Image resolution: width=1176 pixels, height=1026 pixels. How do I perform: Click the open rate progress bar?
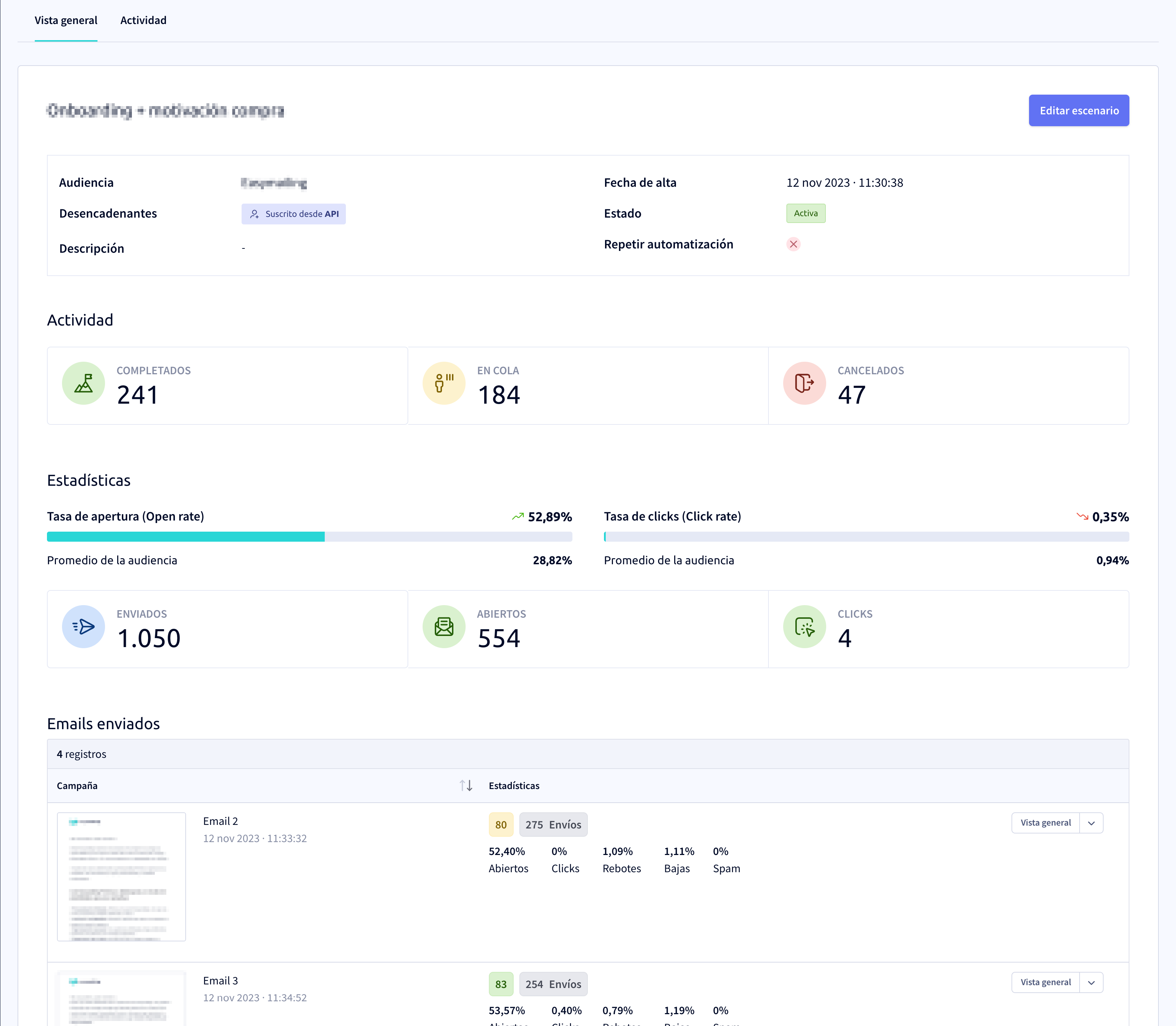point(309,536)
